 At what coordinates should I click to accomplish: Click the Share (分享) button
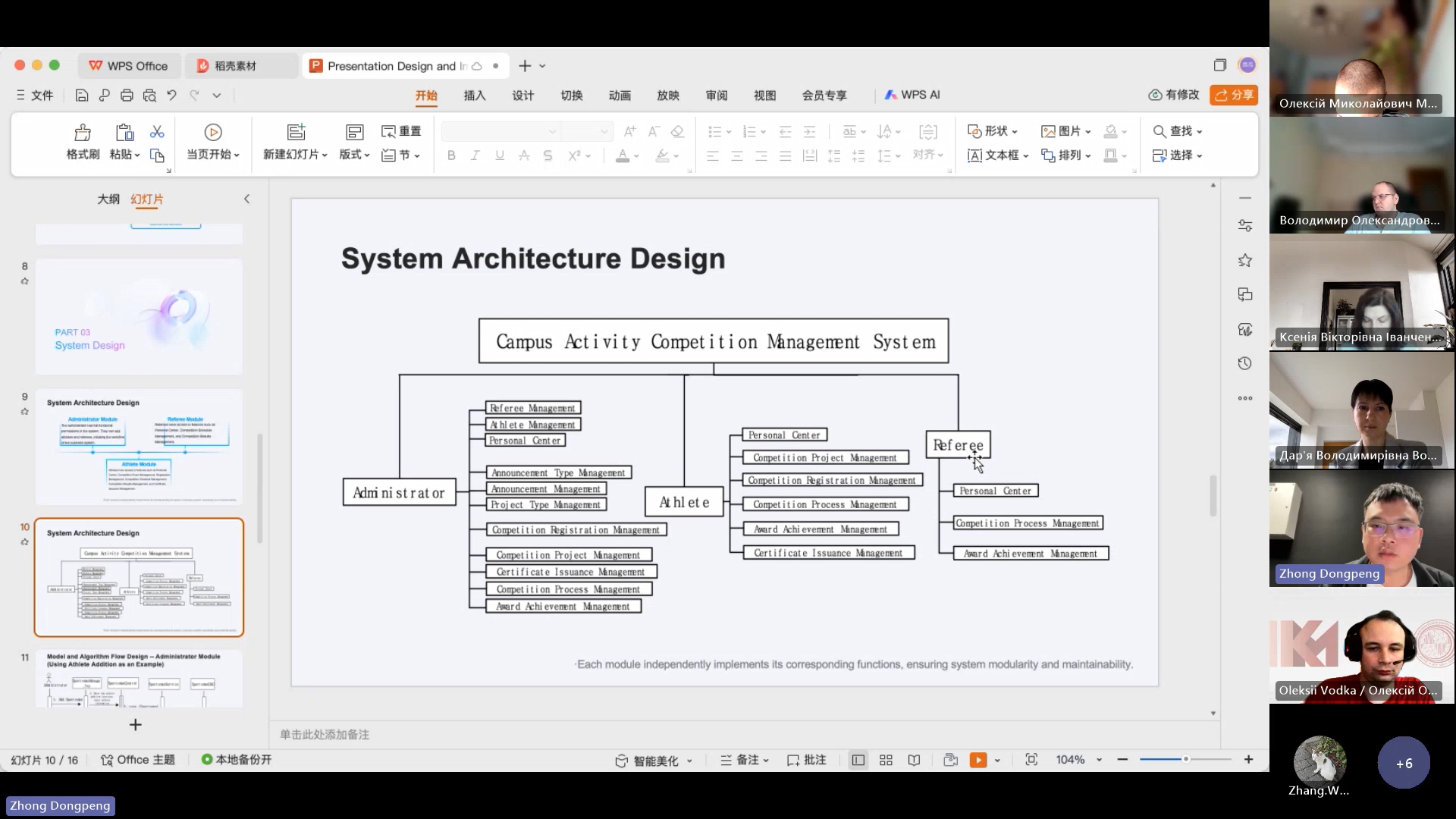1234,95
